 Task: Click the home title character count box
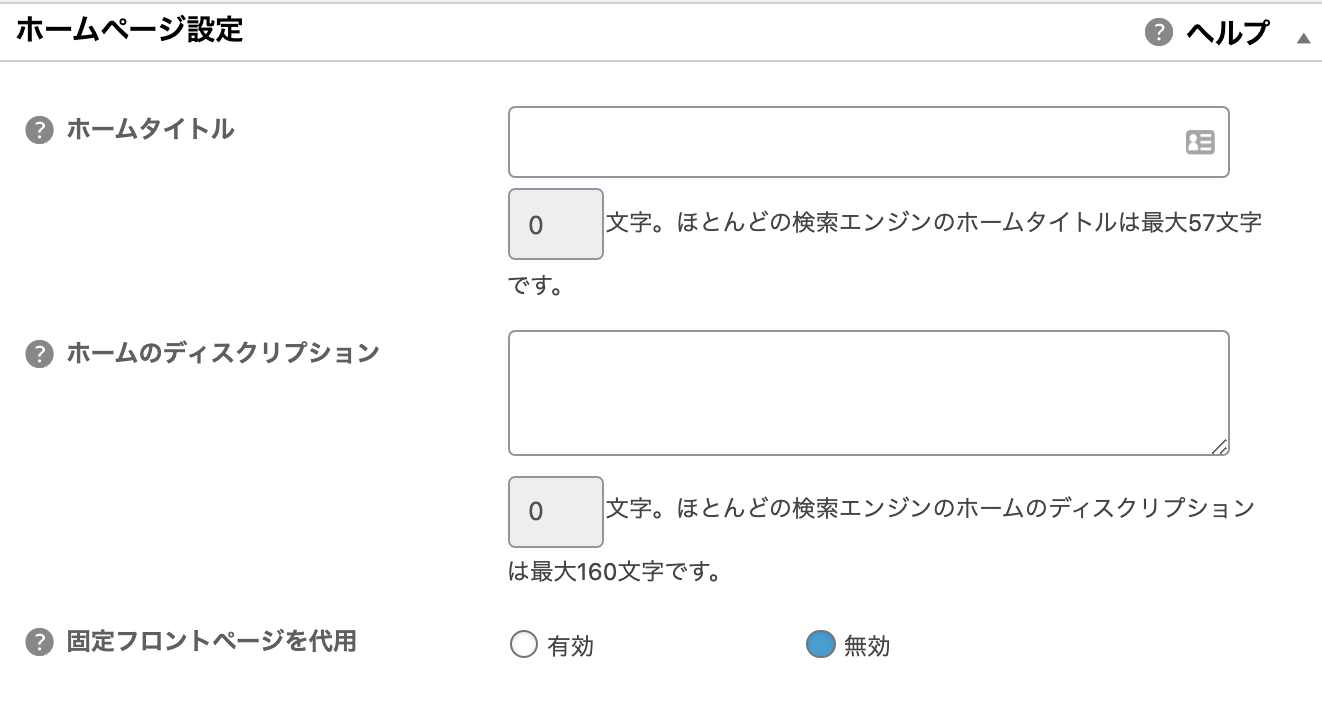(556, 224)
